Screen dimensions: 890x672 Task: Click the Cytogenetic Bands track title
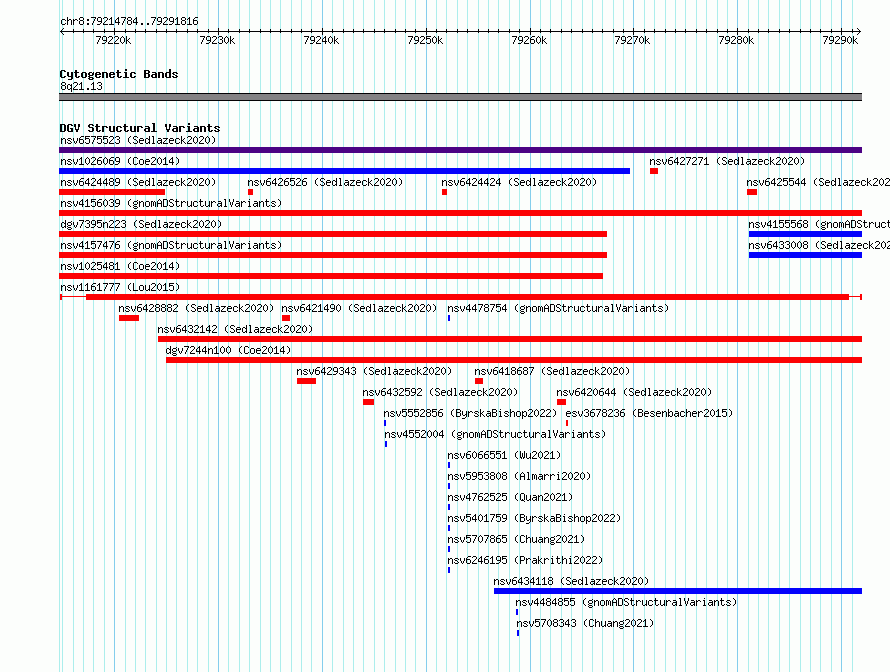click(x=119, y=74)
